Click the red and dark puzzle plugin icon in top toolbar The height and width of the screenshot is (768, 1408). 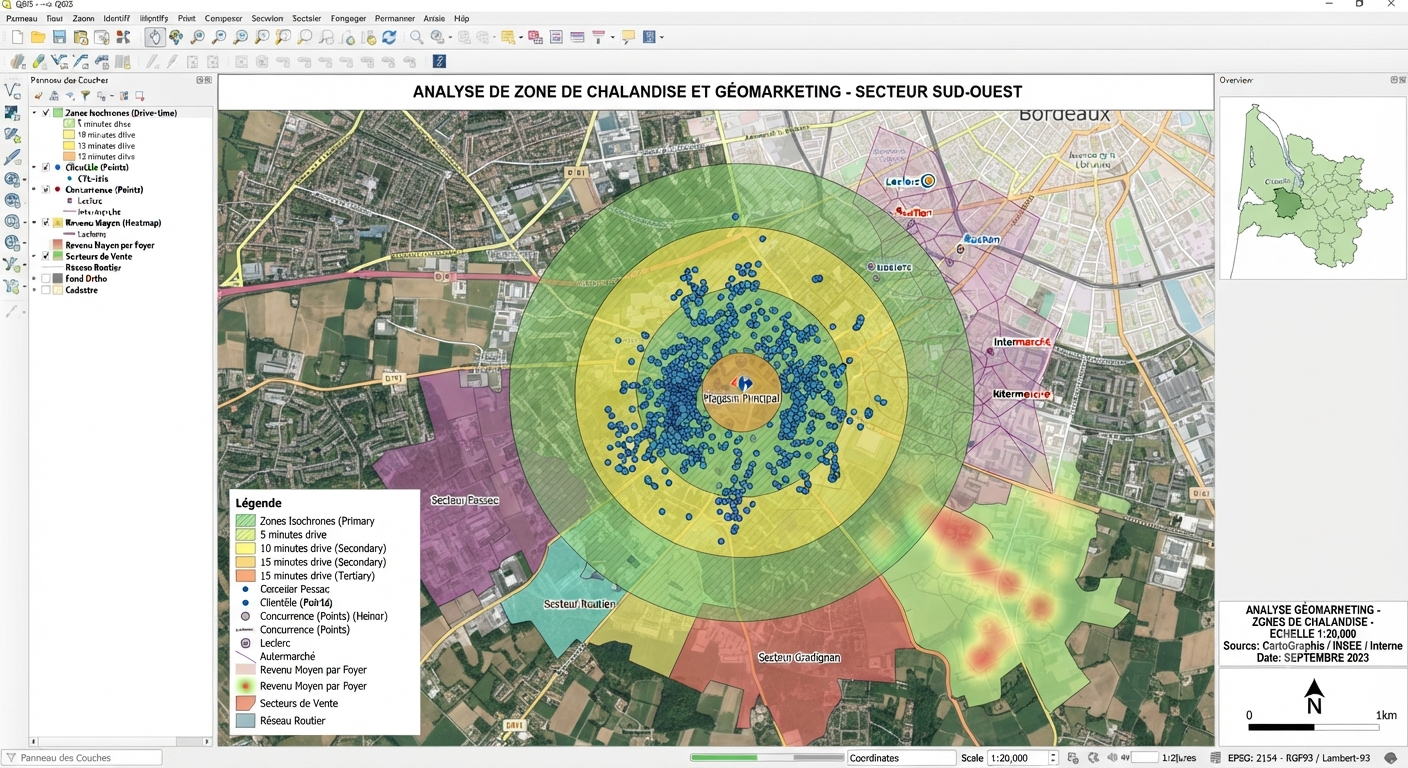(x=122, y=37)
